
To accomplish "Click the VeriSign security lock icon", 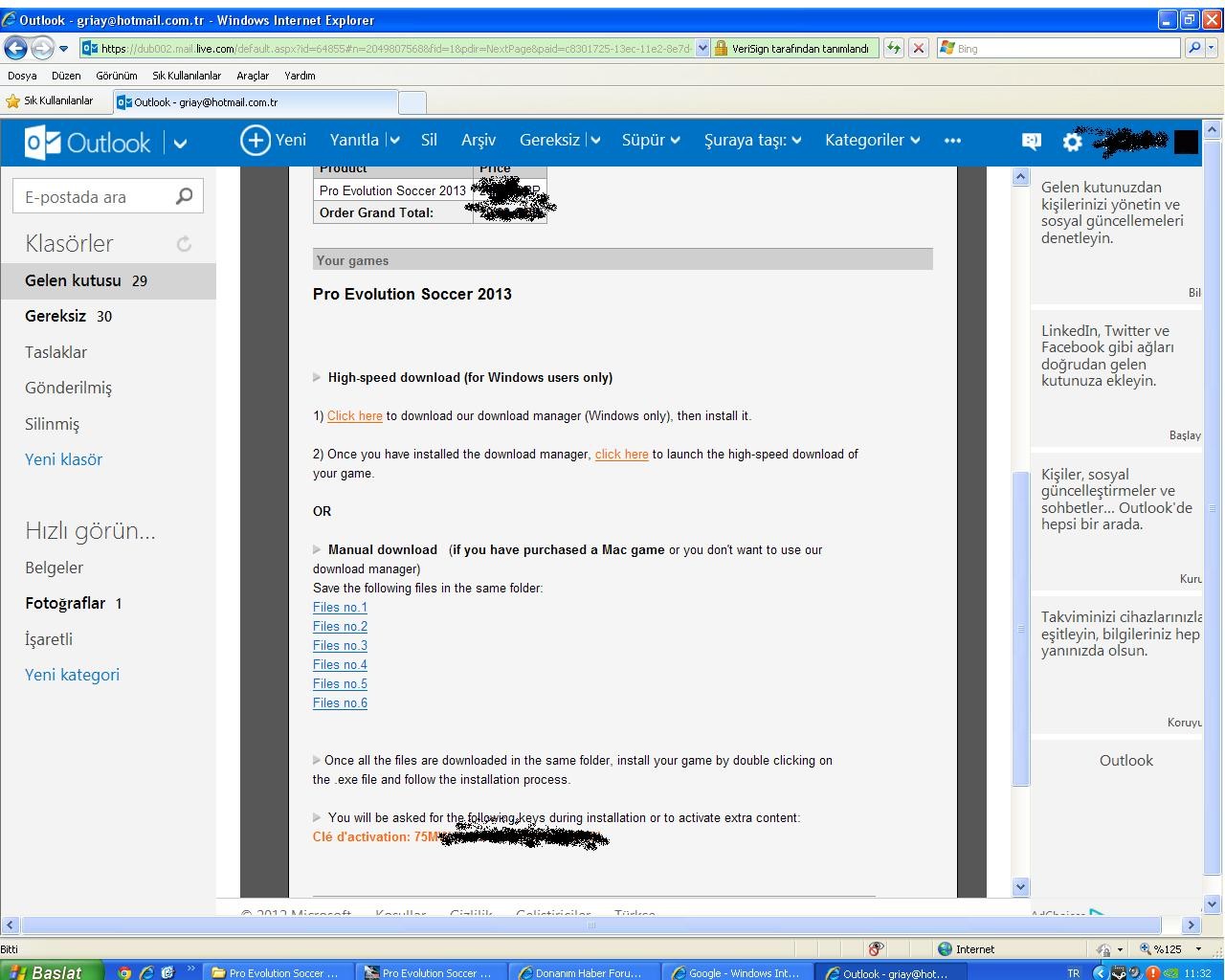I will 721,48.
